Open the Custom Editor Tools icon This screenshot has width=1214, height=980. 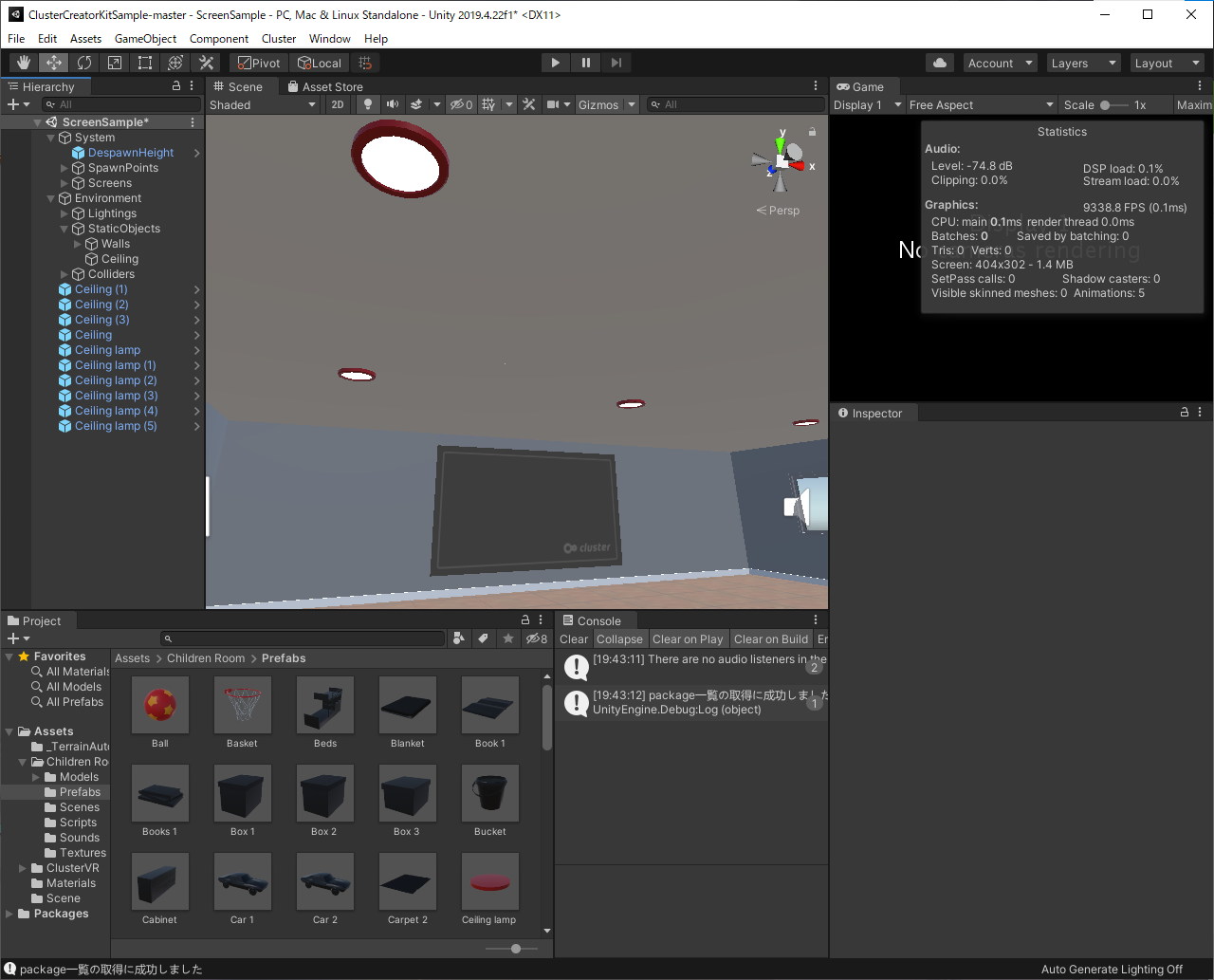pyautogui.click(x=205, y=63)
